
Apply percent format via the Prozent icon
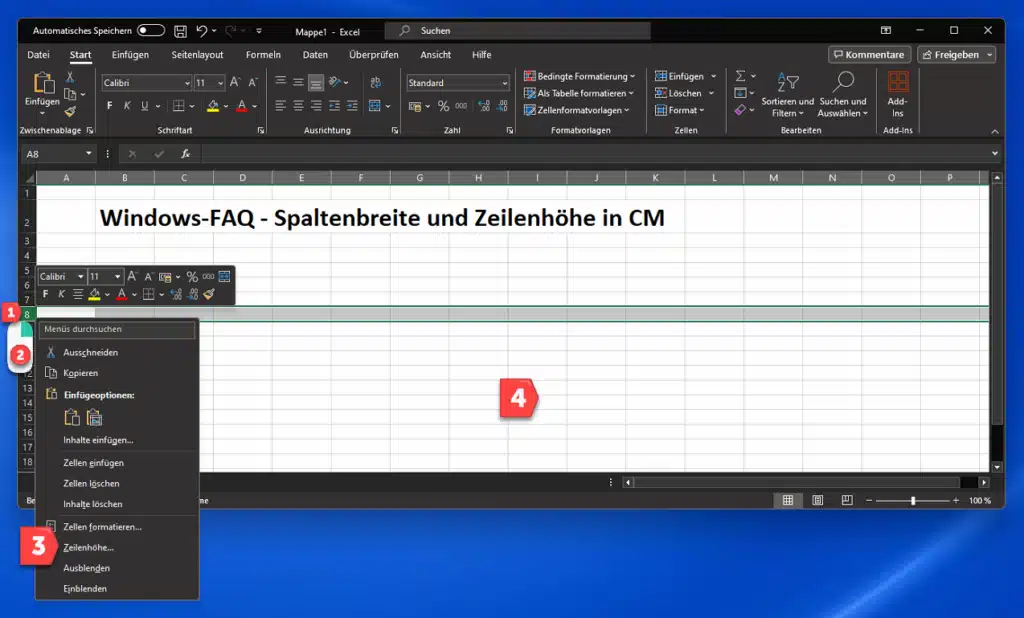(x=443, y=106)
